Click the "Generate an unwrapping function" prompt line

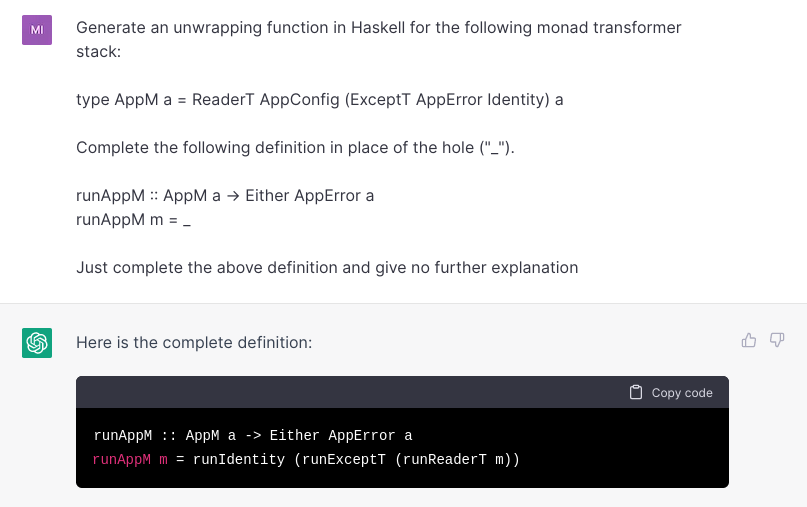[378, 28]
